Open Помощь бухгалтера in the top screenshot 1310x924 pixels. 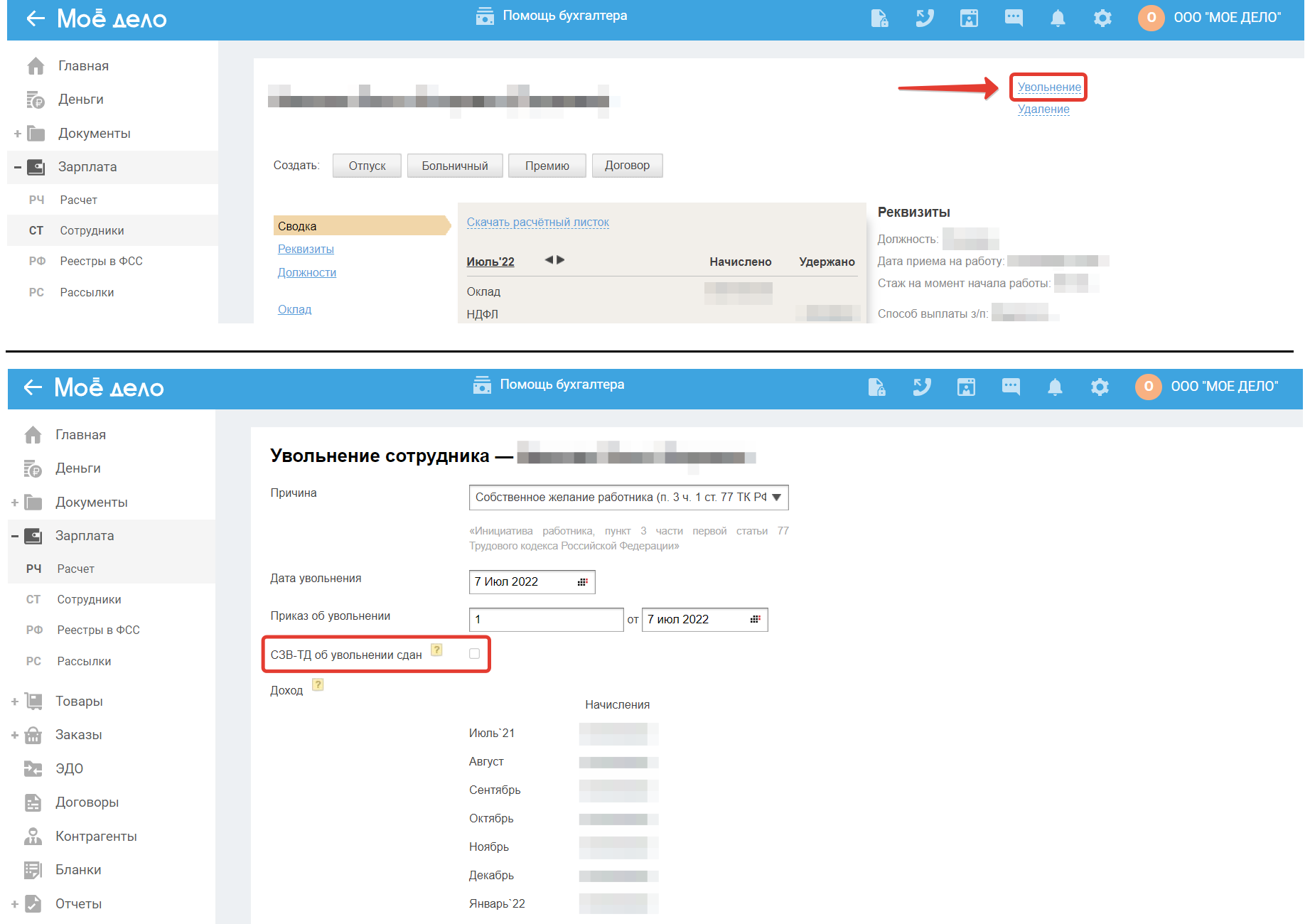(x=552, y=16)
